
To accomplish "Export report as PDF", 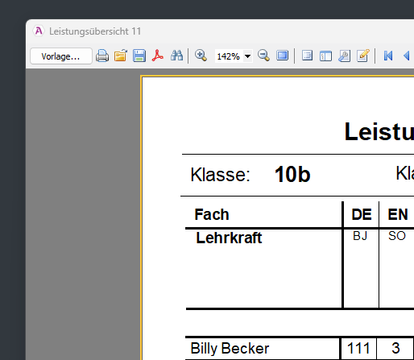I will [x=158, y=56].
